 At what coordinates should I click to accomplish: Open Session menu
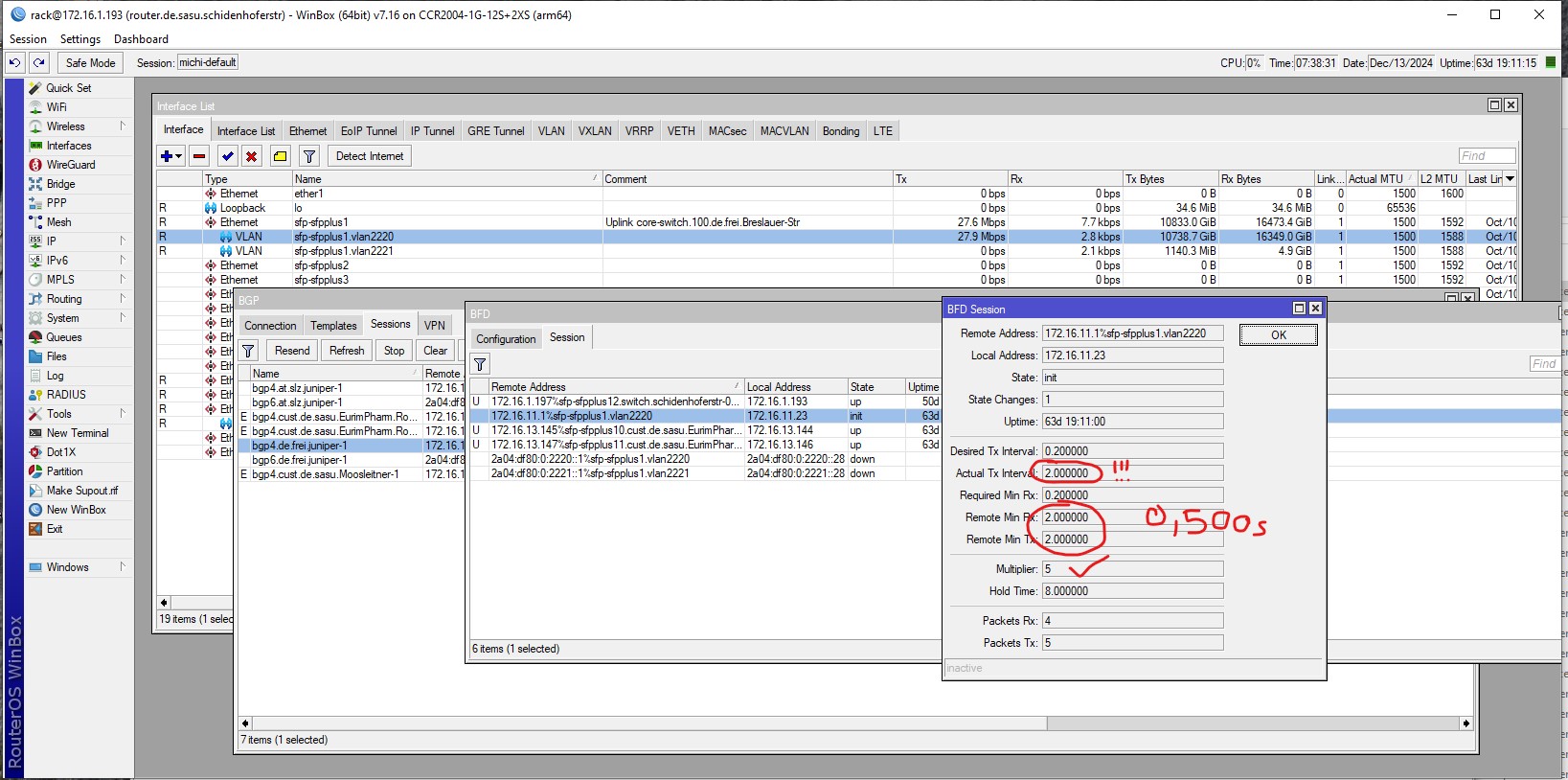pos(28,39)
